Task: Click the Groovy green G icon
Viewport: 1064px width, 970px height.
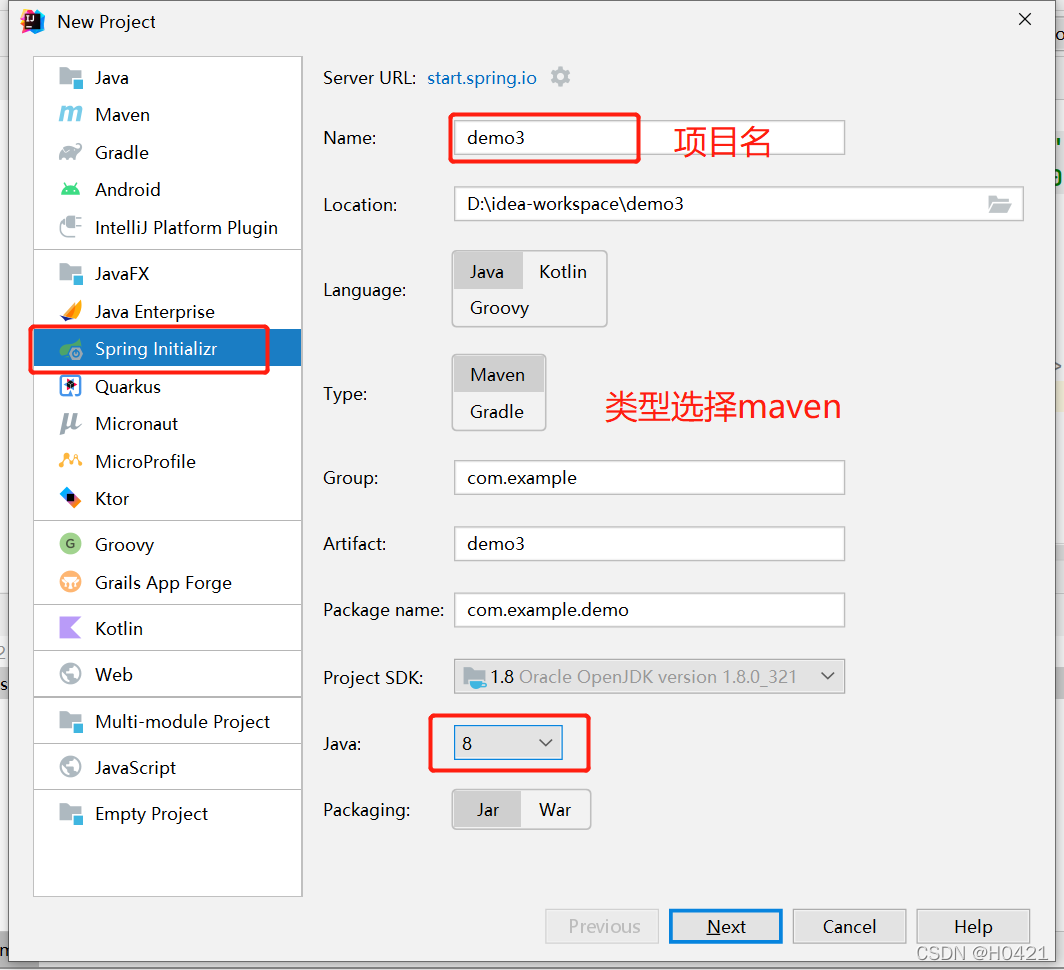Action: [x=71, y=544]
